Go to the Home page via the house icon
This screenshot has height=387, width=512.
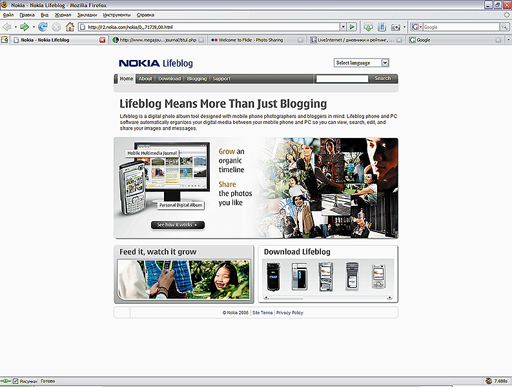(x=70, y=27)
